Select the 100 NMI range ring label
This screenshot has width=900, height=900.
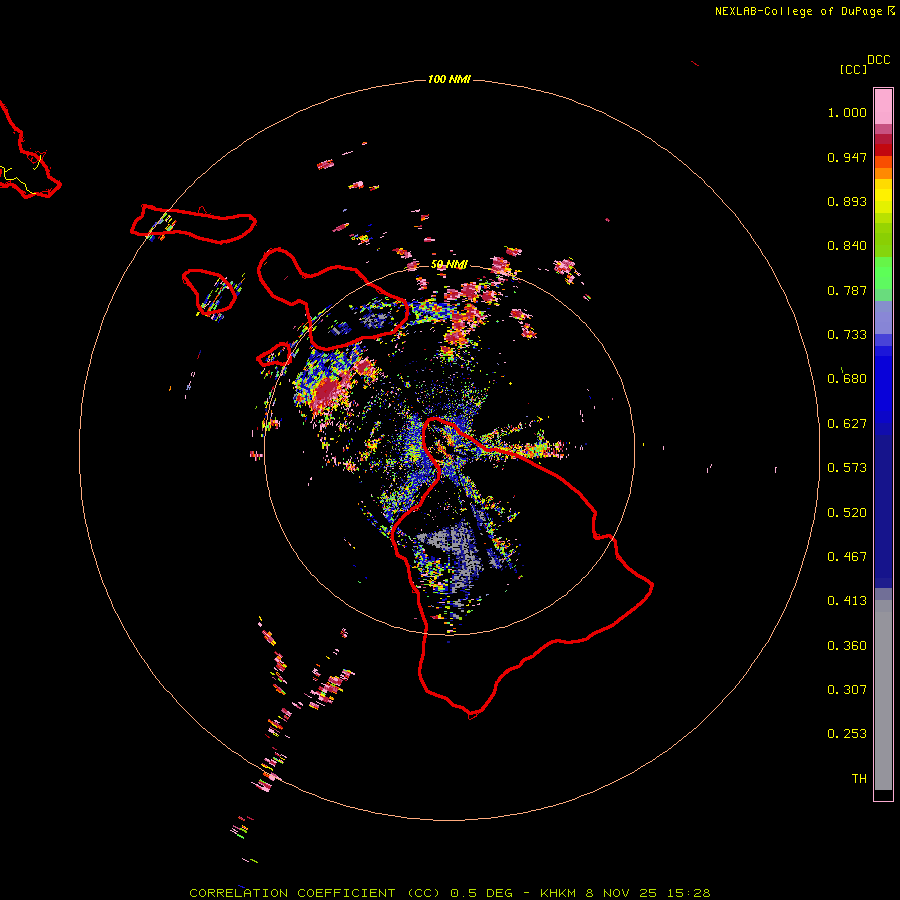click(449, 79)
